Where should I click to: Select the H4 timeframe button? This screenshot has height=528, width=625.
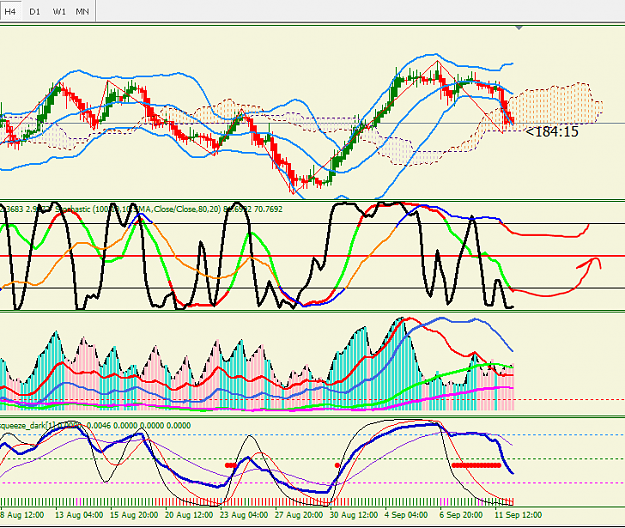[x=10, y=12]
